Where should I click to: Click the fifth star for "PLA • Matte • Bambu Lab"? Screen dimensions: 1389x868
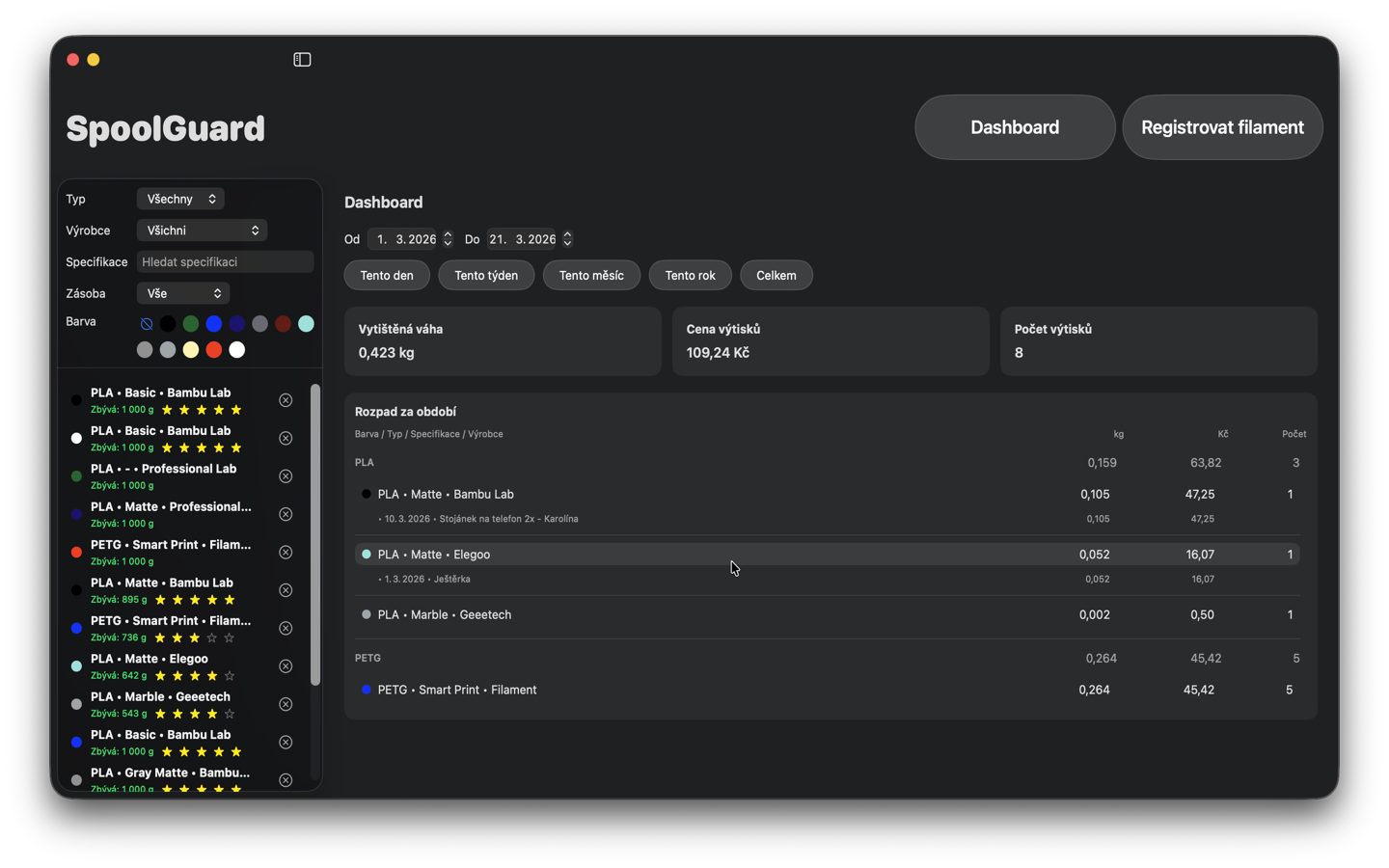pyautogui.click(x=229, y=599)
